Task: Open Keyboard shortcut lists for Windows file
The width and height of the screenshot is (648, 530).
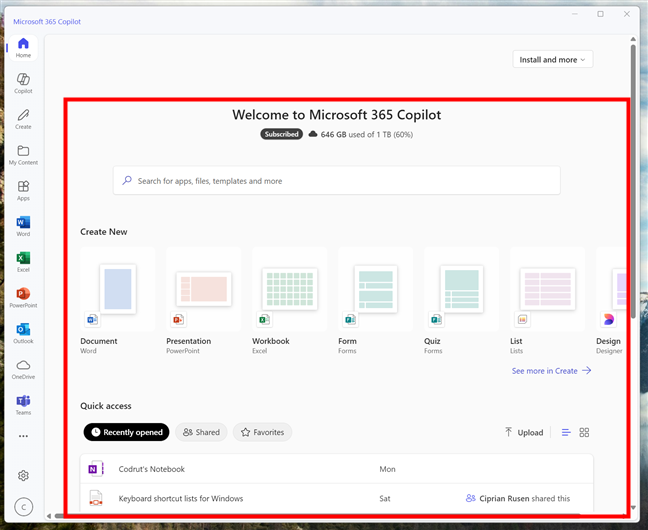Action: (x=337, y=498)
